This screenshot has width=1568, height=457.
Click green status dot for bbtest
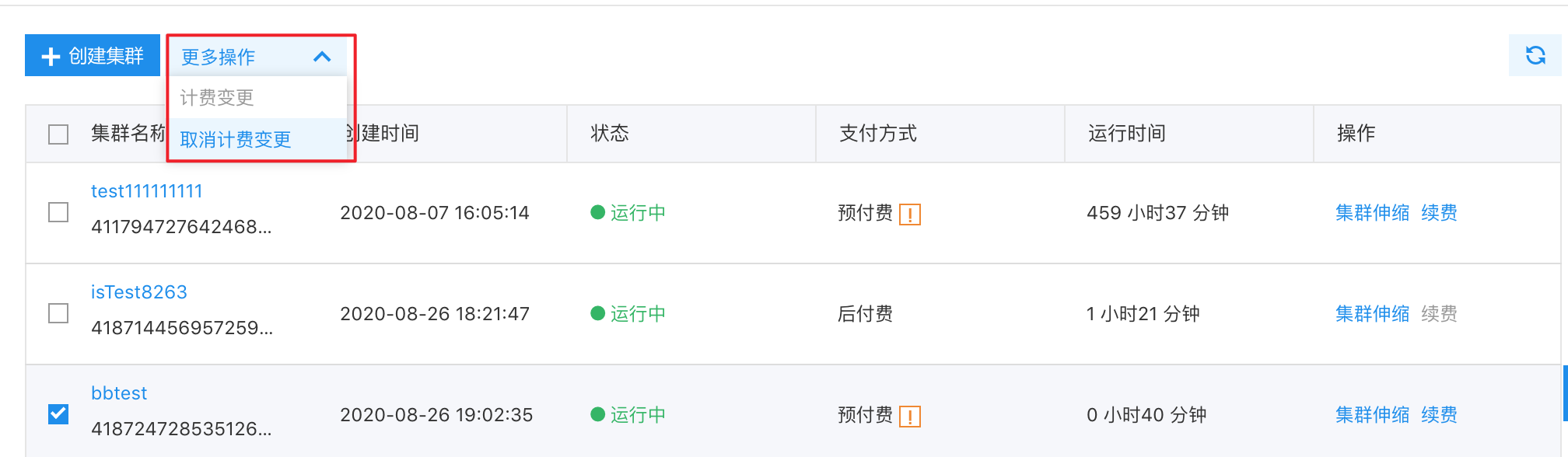pyautogui.click(x=597, y=414)
